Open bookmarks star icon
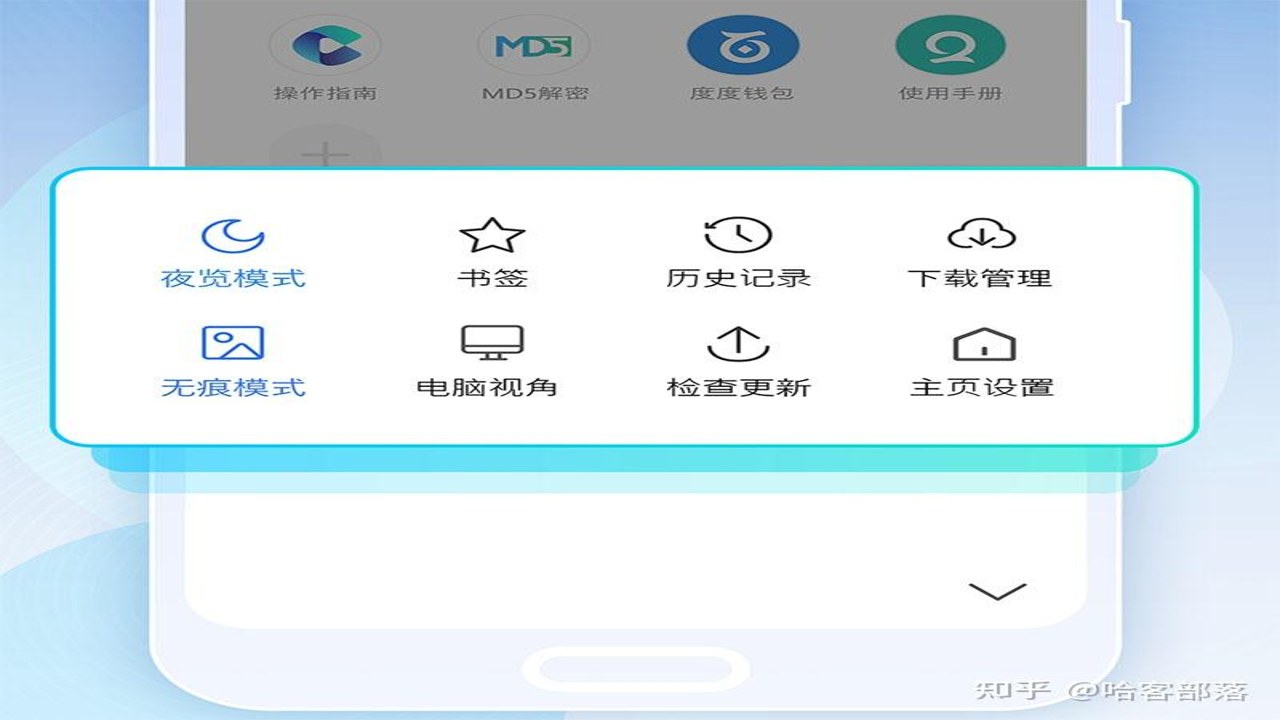The image size is (1280, 720). 492,235
